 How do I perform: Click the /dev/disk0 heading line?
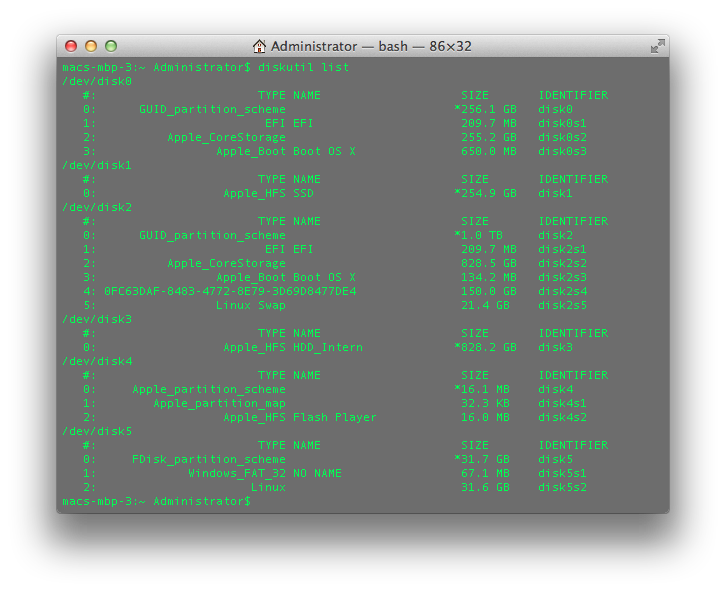pos(97,81)
